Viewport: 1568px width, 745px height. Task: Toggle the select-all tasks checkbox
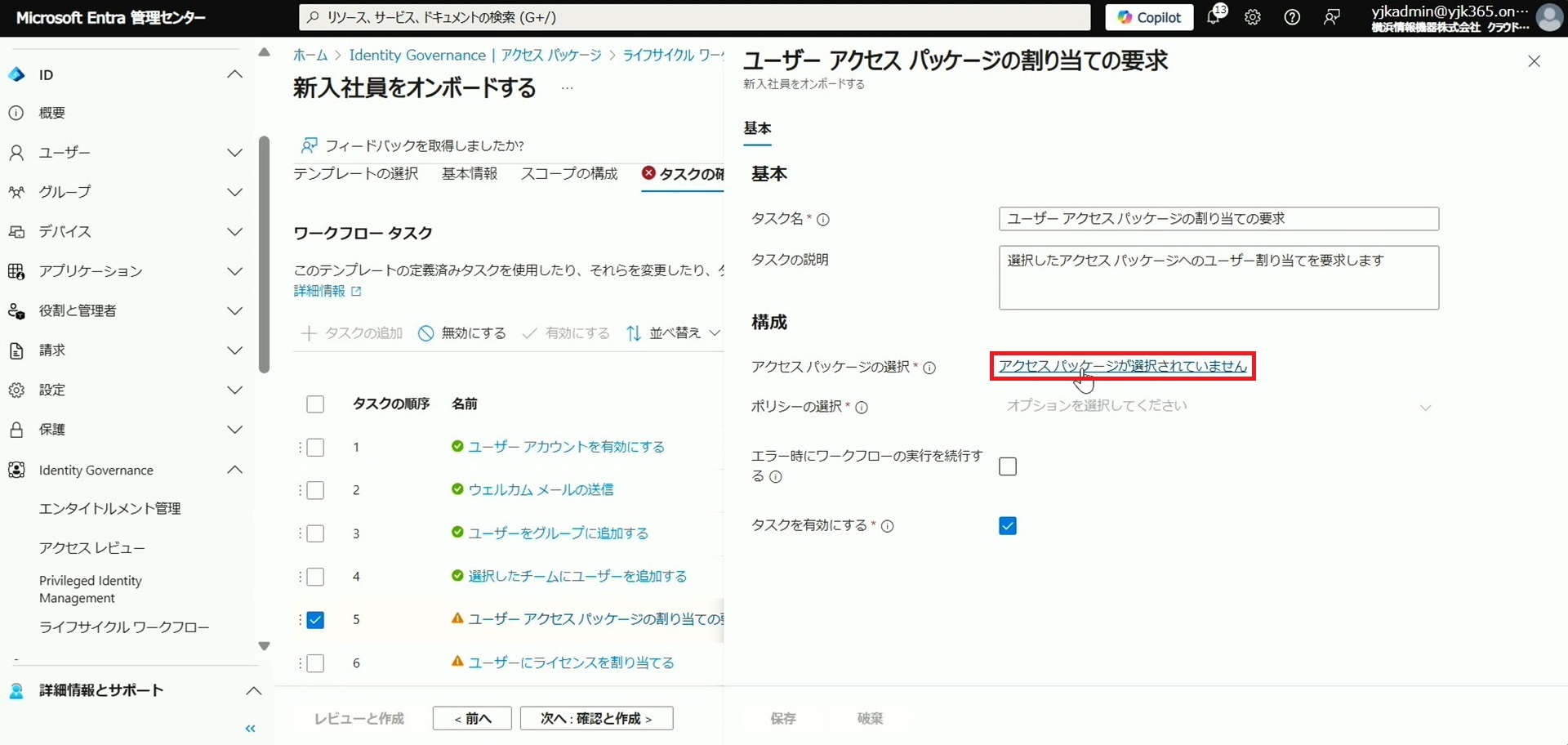pos(315,404)
